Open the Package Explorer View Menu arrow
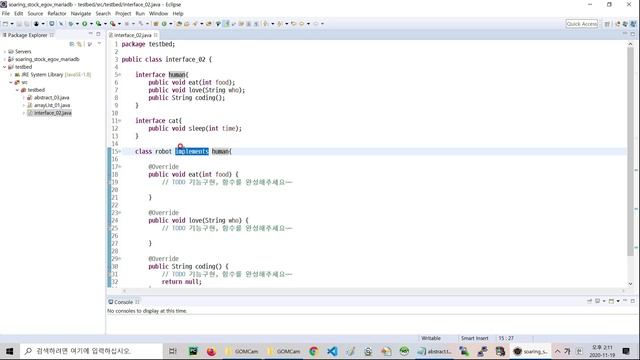Screen dimensions: 640x360 coord(99,44)
